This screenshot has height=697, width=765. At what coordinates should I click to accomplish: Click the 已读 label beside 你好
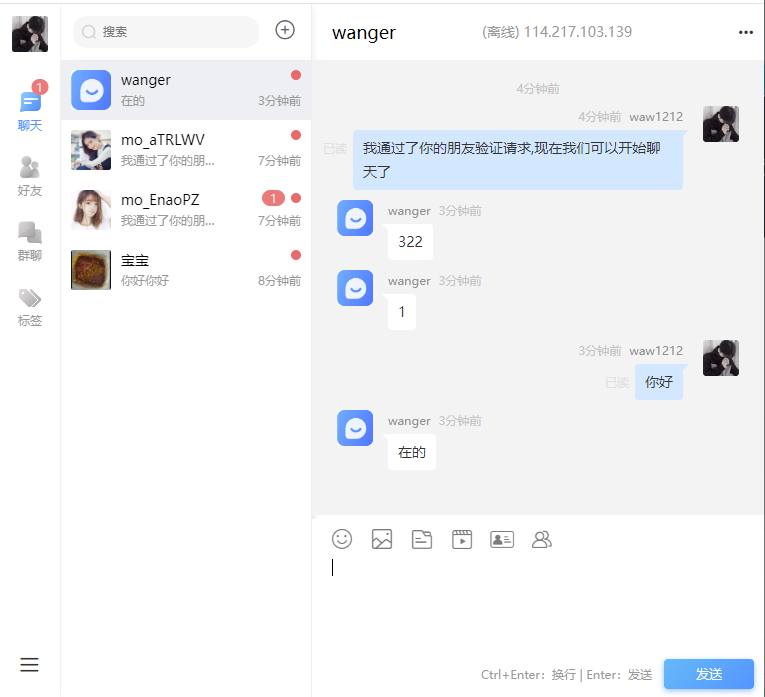tap(617, 382)
